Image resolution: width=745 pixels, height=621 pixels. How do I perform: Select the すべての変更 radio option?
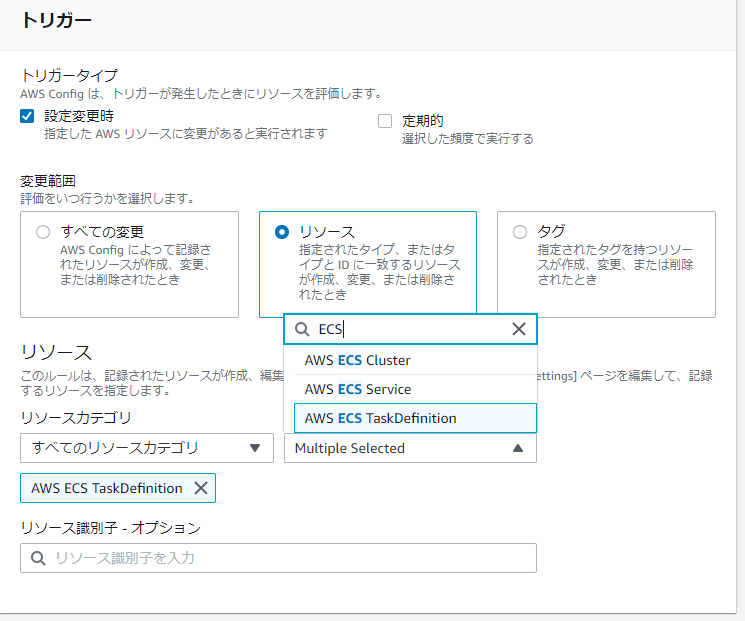point(43,232)
